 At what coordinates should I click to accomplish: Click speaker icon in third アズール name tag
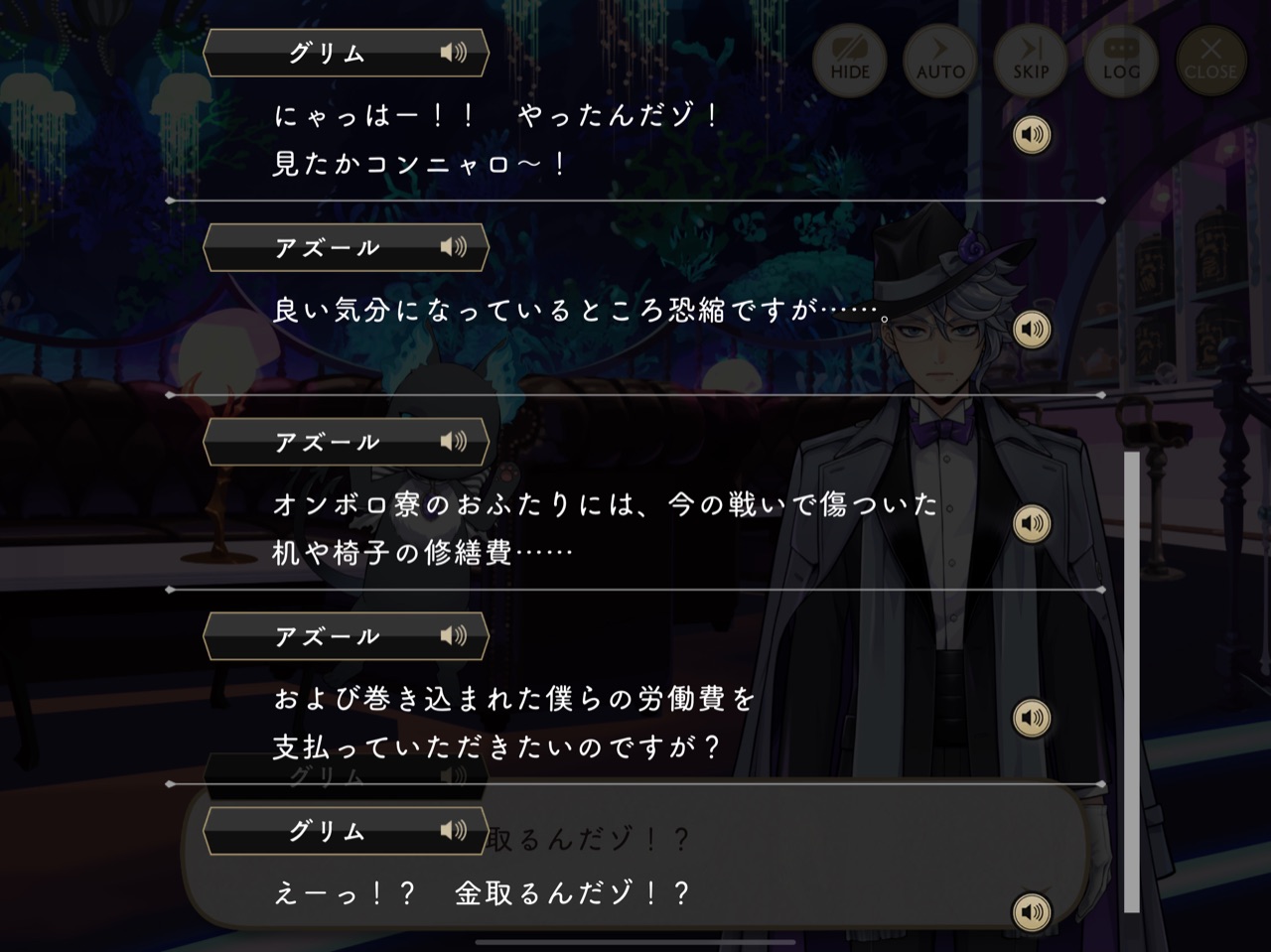click(x=453, y=635)
